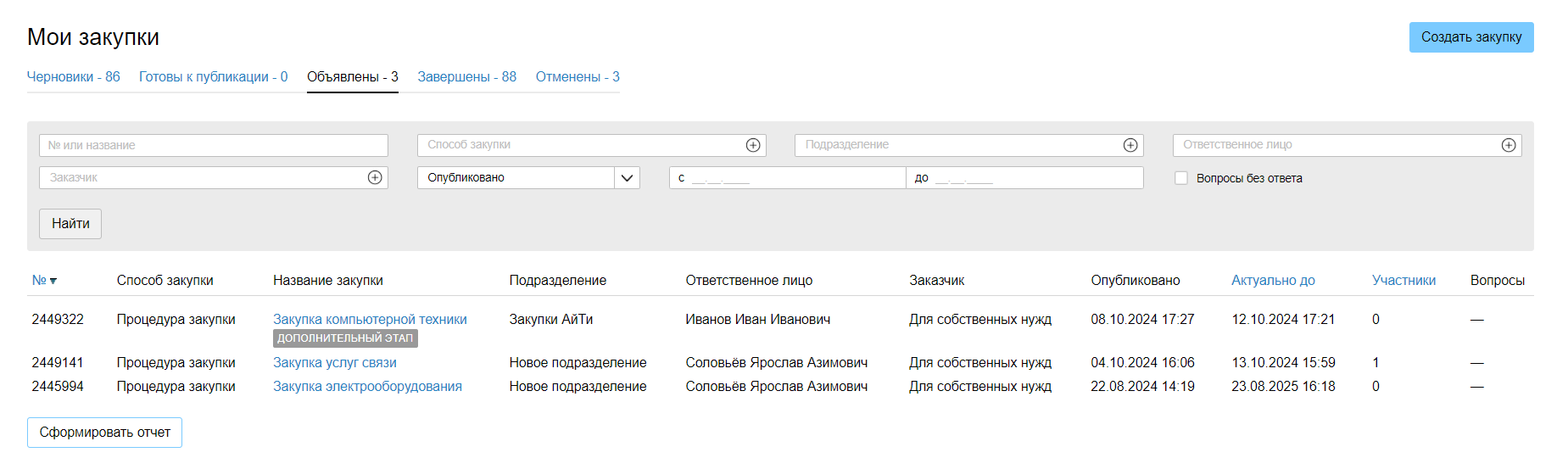Go to Отменены - 3 tab

click(578, 76)
